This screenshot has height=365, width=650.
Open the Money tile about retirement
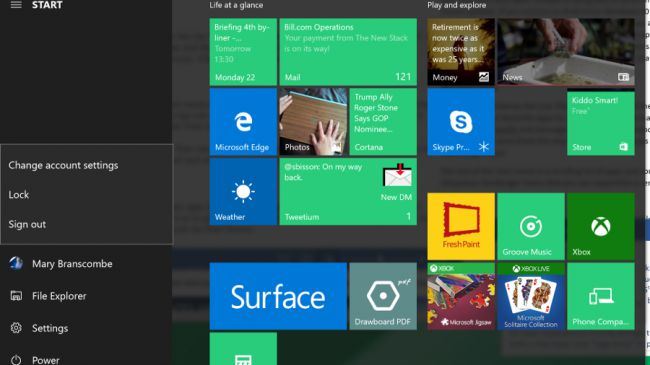coord(461,52)
